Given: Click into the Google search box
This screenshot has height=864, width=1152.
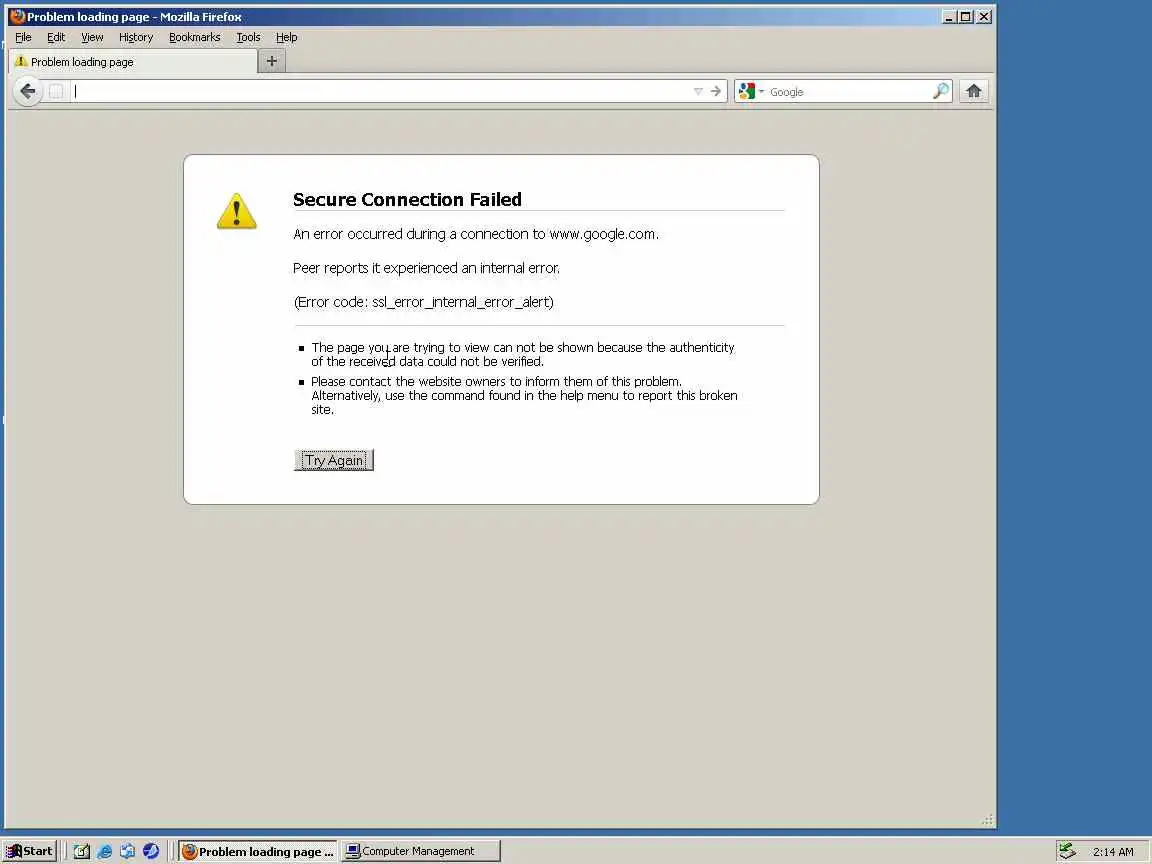Looking at the screenshot, I should pos(849,91).
